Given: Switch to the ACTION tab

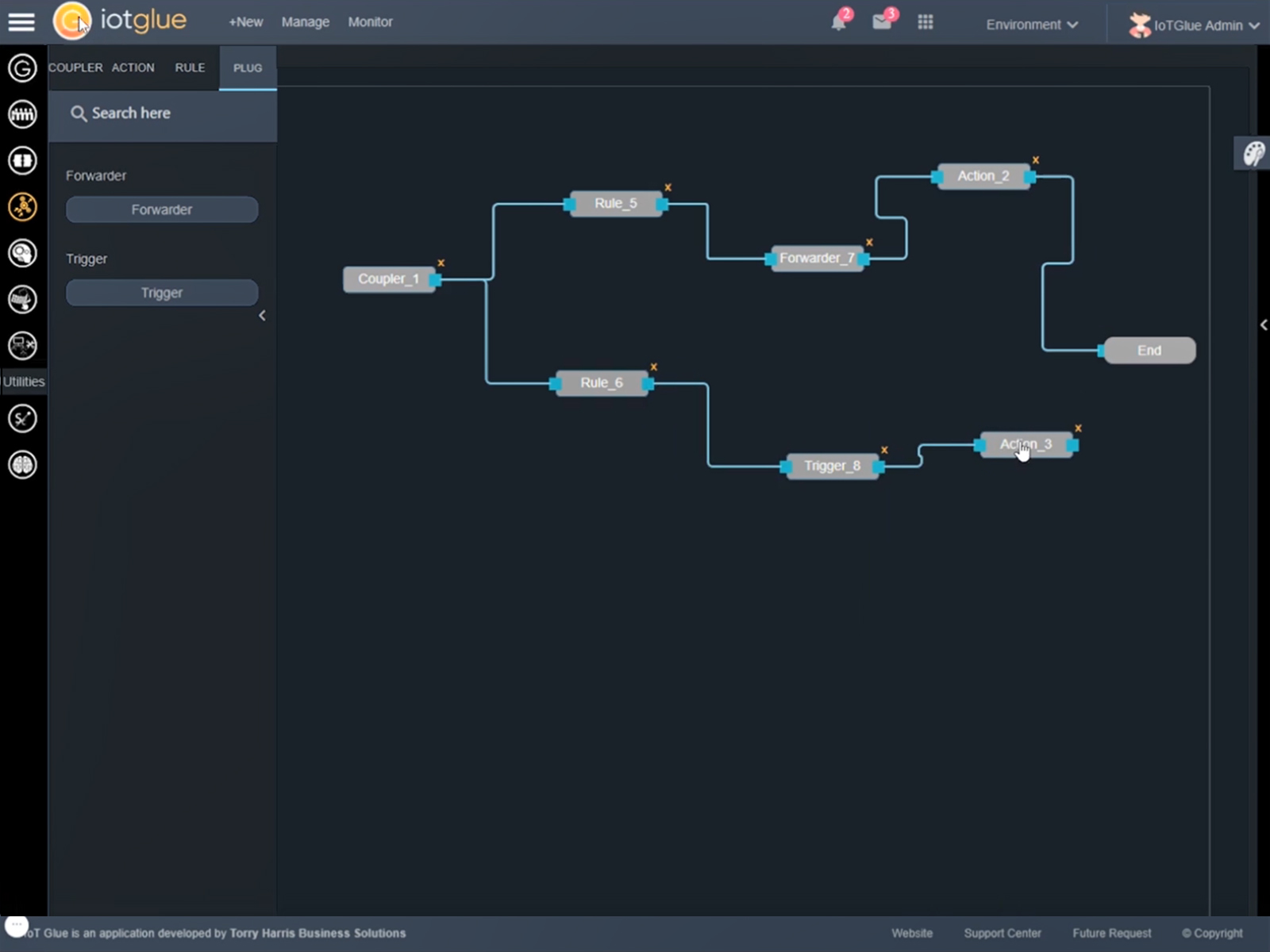Looking at the screenshot, I should [x=133, y=67].
